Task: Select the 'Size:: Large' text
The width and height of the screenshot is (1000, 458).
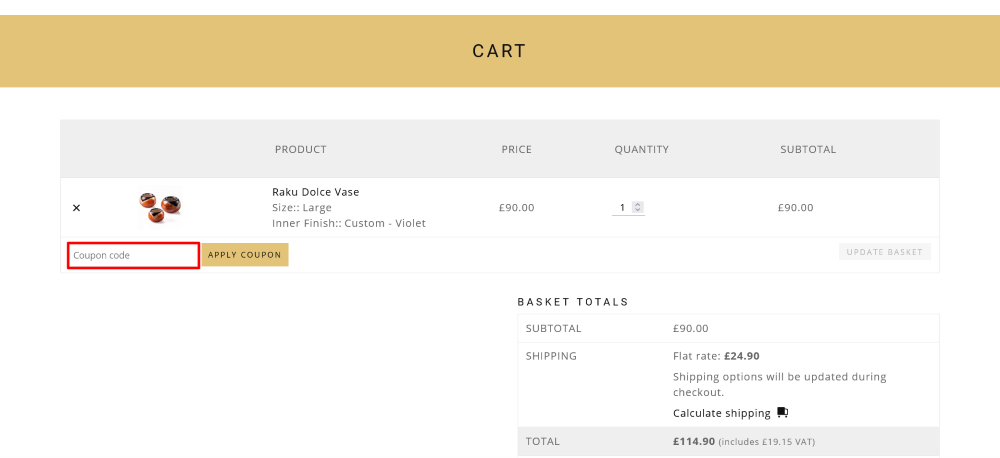Action: pyautogui.click(x=302, y=207)
